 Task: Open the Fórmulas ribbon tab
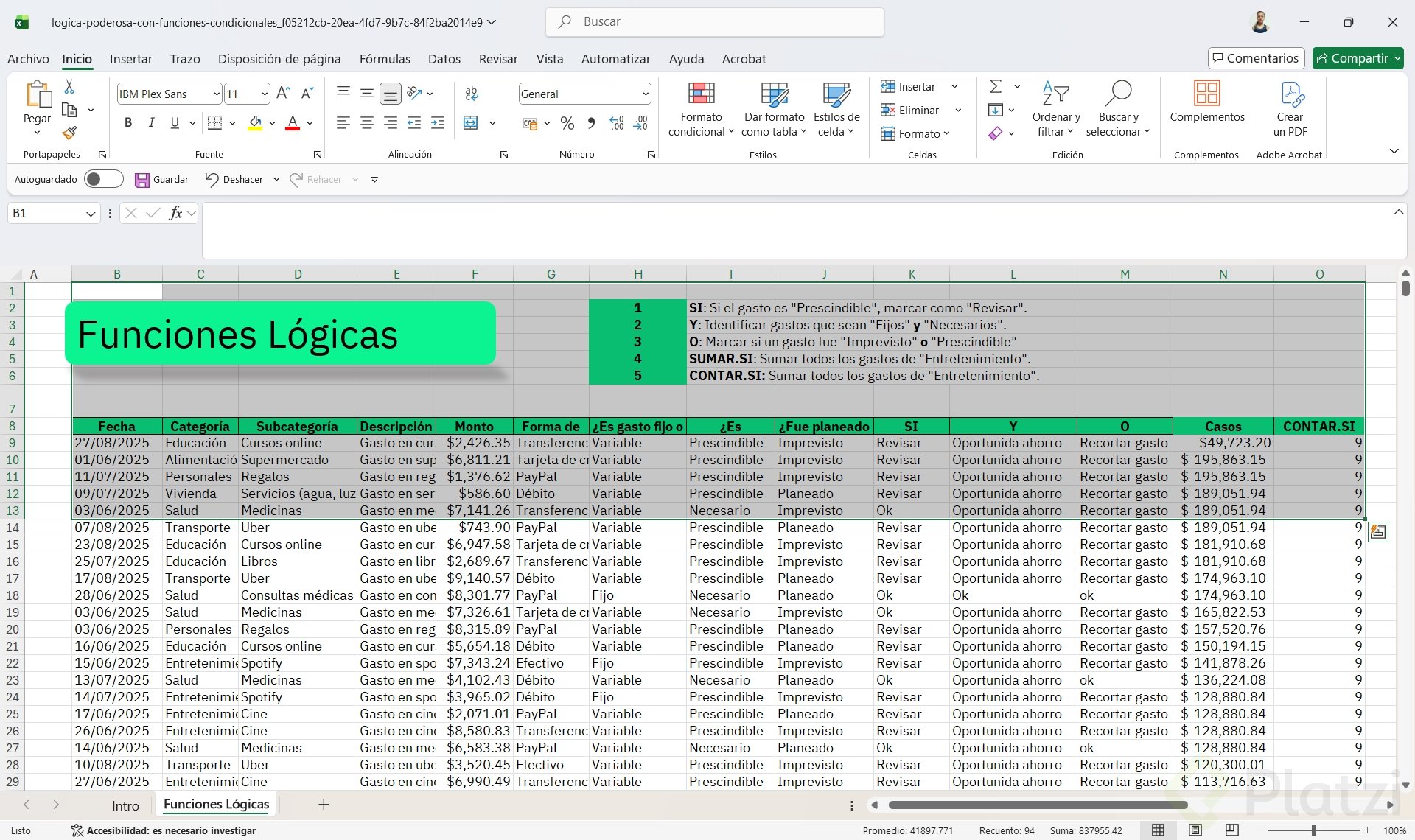pyautogui.click(x=385, y=59)
